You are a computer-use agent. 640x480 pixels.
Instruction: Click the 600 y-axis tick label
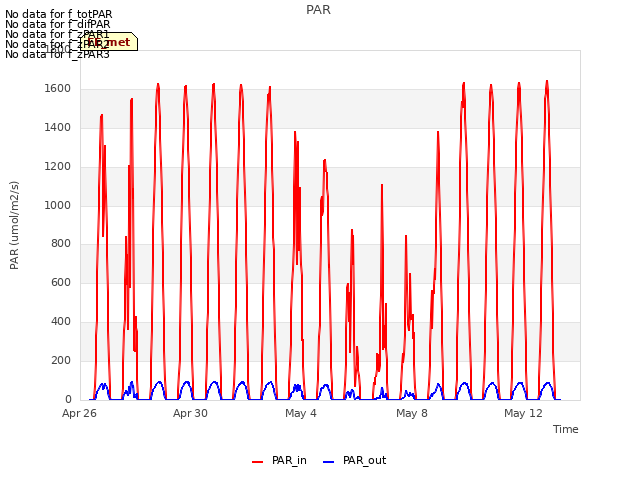point(61,282)
